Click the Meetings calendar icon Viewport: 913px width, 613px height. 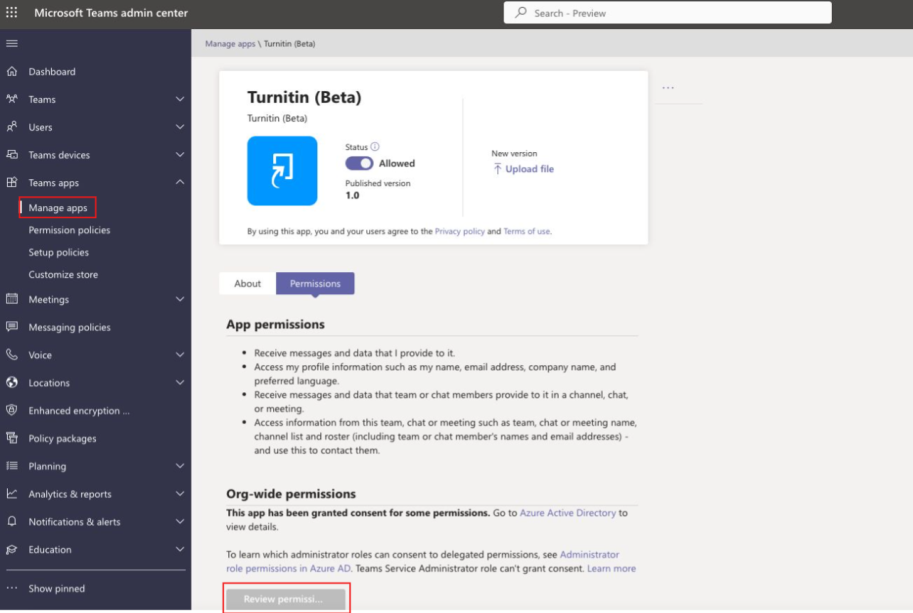click(x=12, y=299)
